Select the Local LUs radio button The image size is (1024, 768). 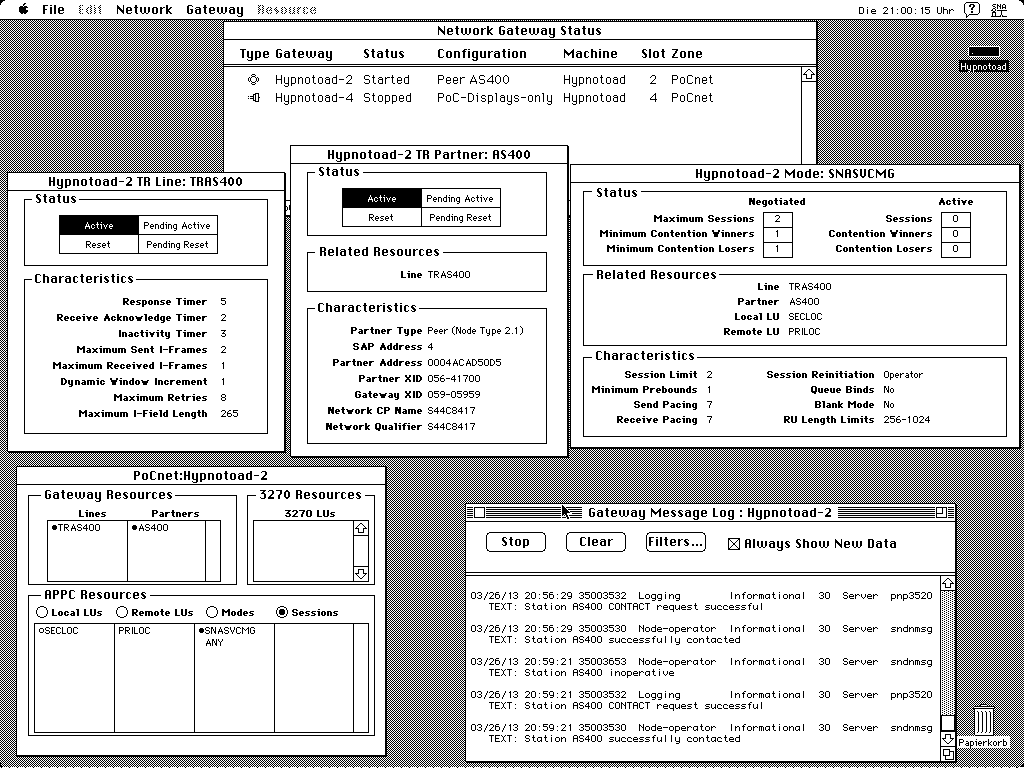click(x=42, y=612)
